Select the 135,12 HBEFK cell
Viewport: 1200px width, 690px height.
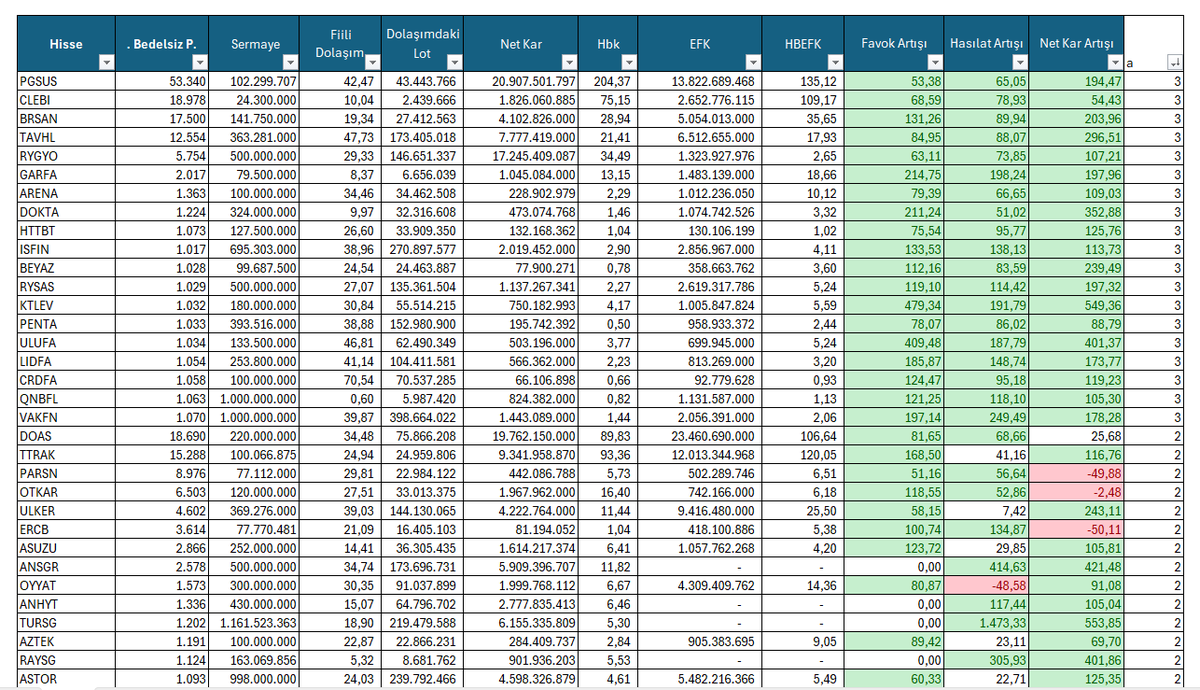click(802, 80)
